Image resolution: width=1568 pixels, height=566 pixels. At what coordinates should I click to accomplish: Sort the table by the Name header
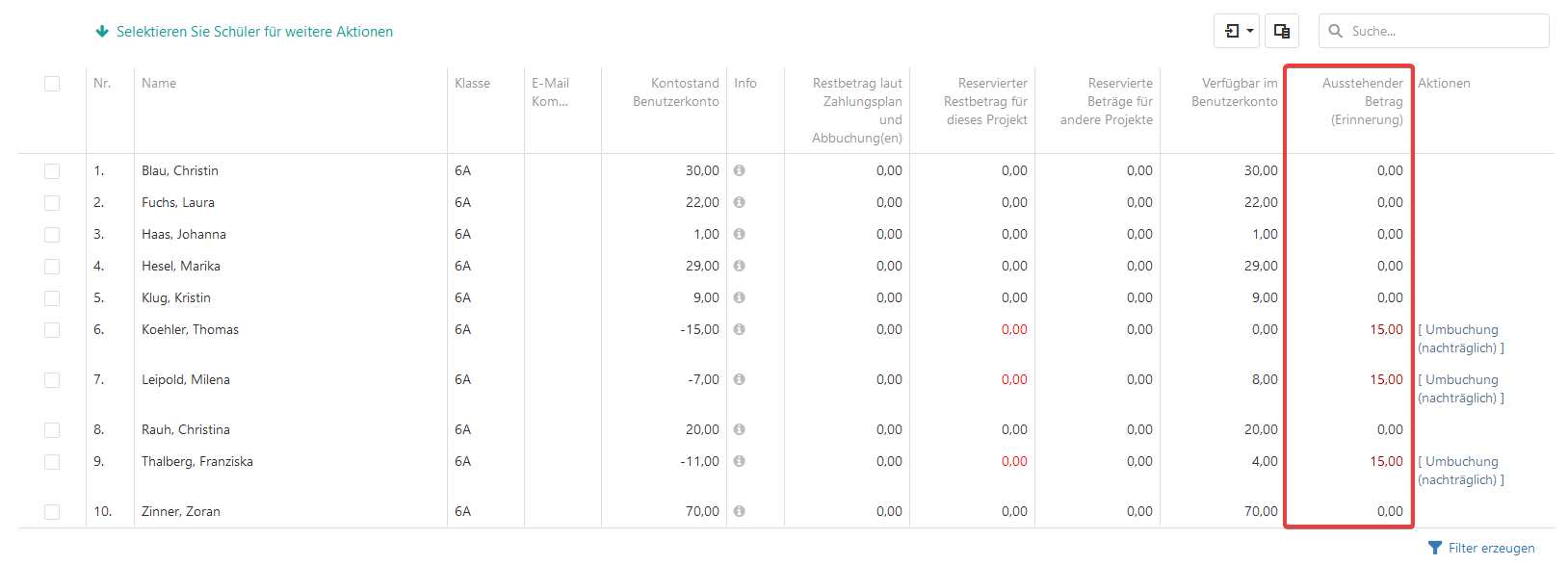point(159,83)
